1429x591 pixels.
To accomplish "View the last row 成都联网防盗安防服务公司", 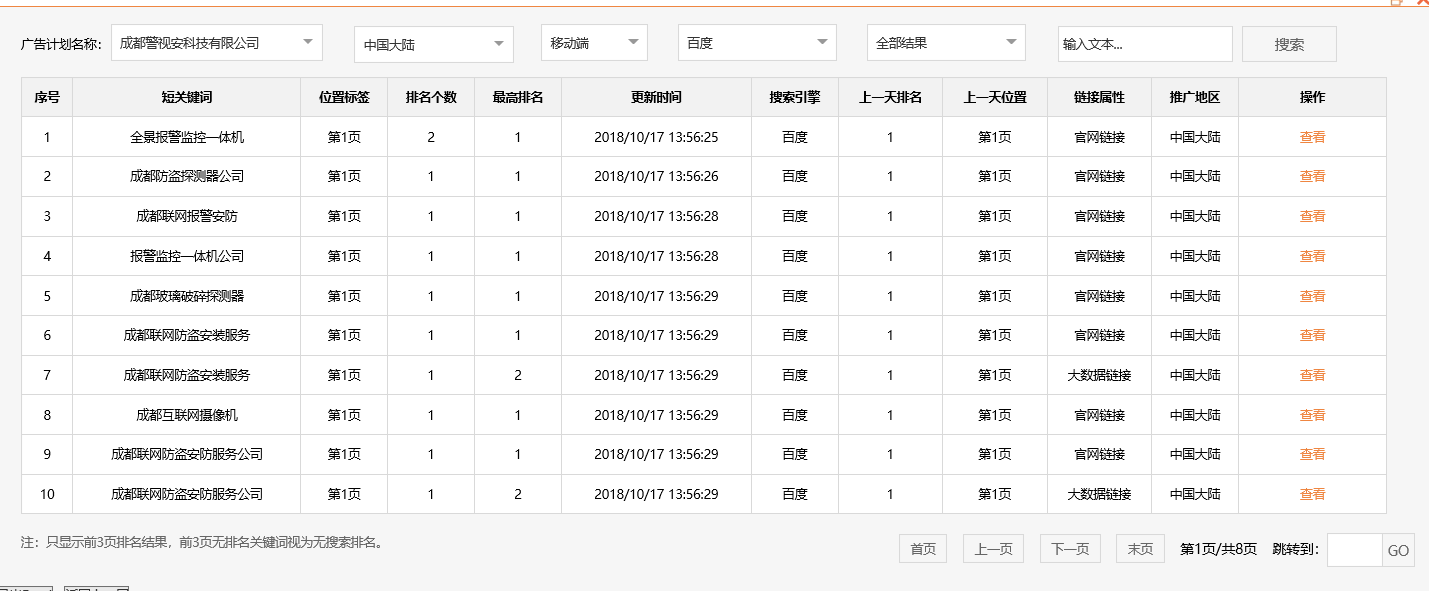I will click(1311, 493).
